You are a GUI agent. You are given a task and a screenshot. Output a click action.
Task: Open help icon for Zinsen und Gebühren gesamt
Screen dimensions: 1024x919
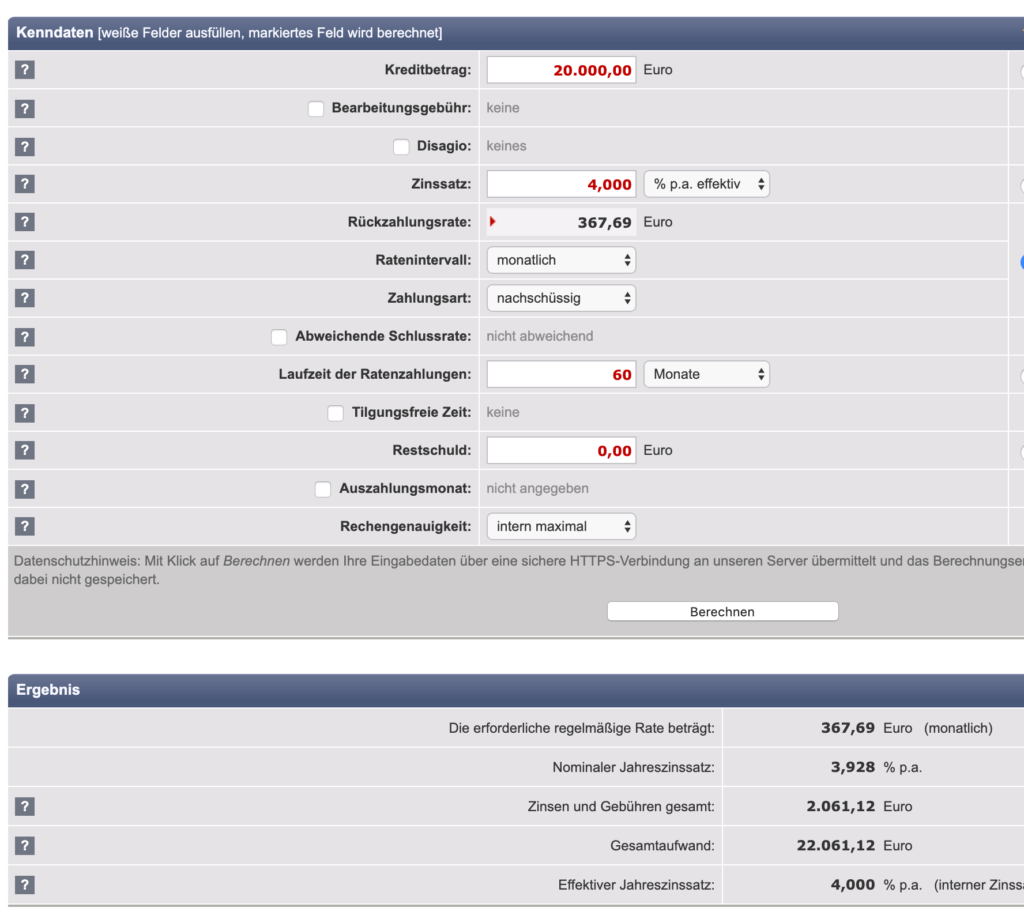25,807
